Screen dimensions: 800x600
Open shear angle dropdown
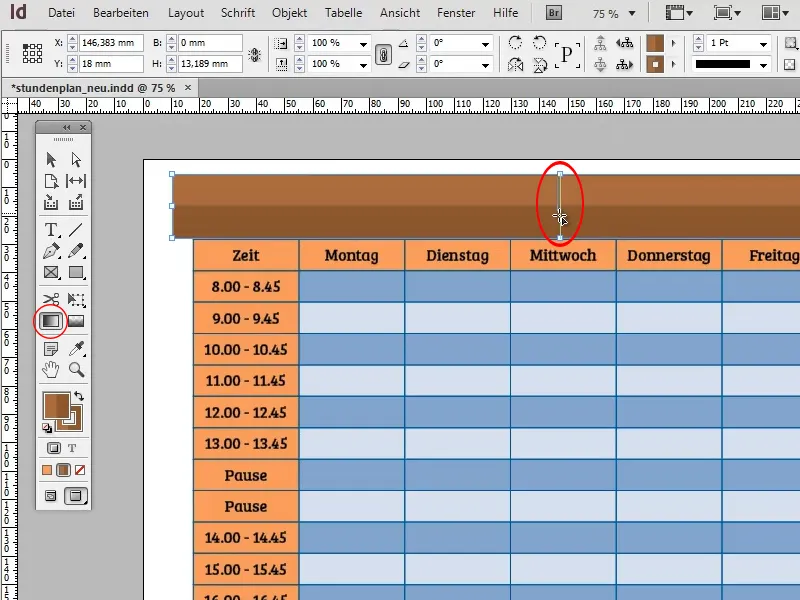485,65
